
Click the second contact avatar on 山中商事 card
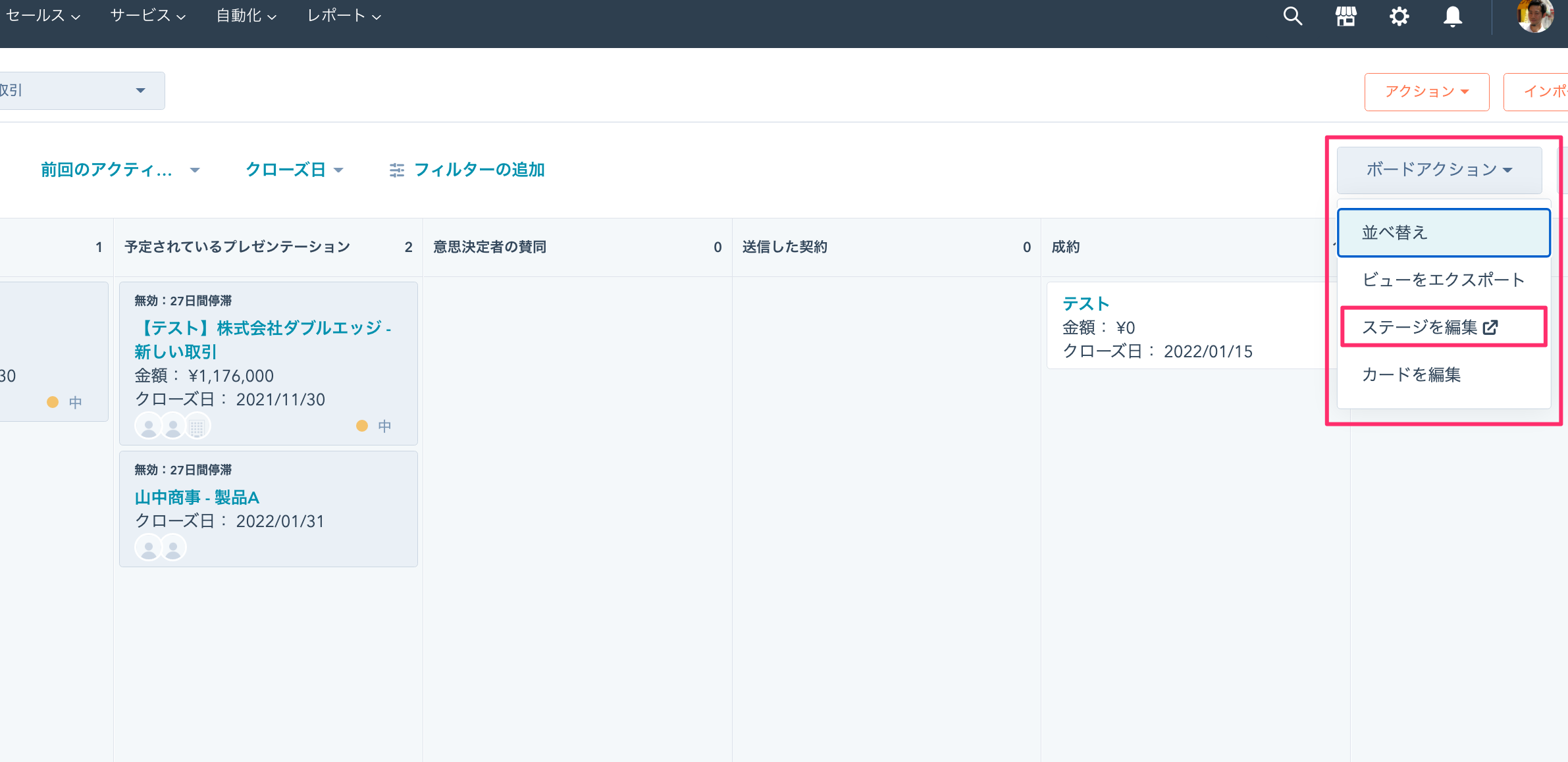pyautogui.click(x=173, y=548)
